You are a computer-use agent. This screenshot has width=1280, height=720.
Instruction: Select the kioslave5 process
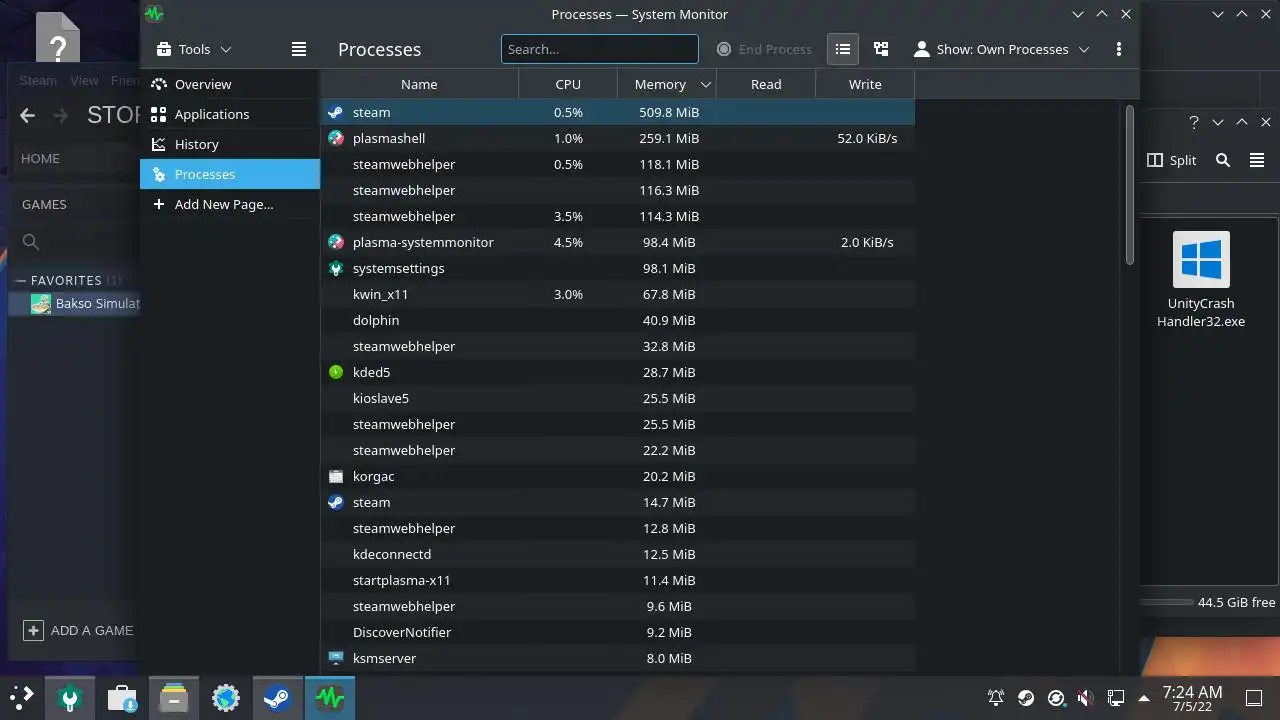click(617, 398)
